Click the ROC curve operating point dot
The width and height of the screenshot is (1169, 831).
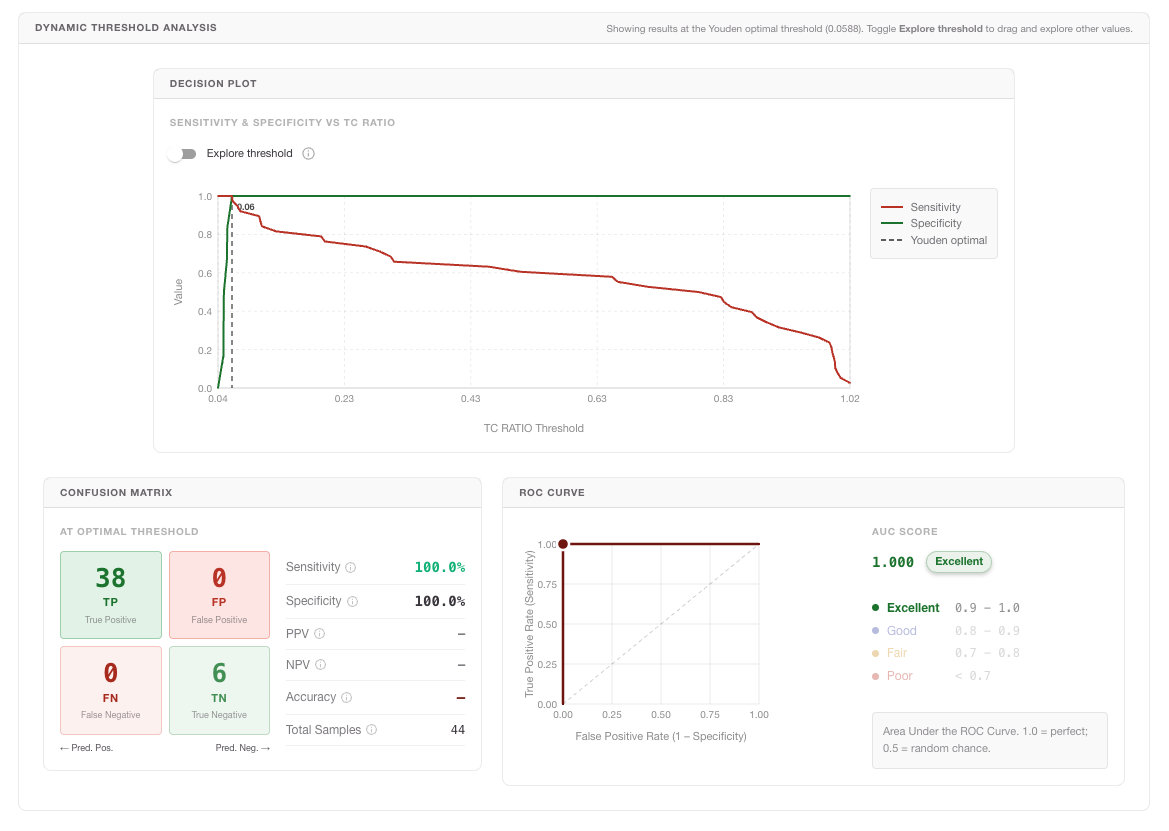(563, 544)
